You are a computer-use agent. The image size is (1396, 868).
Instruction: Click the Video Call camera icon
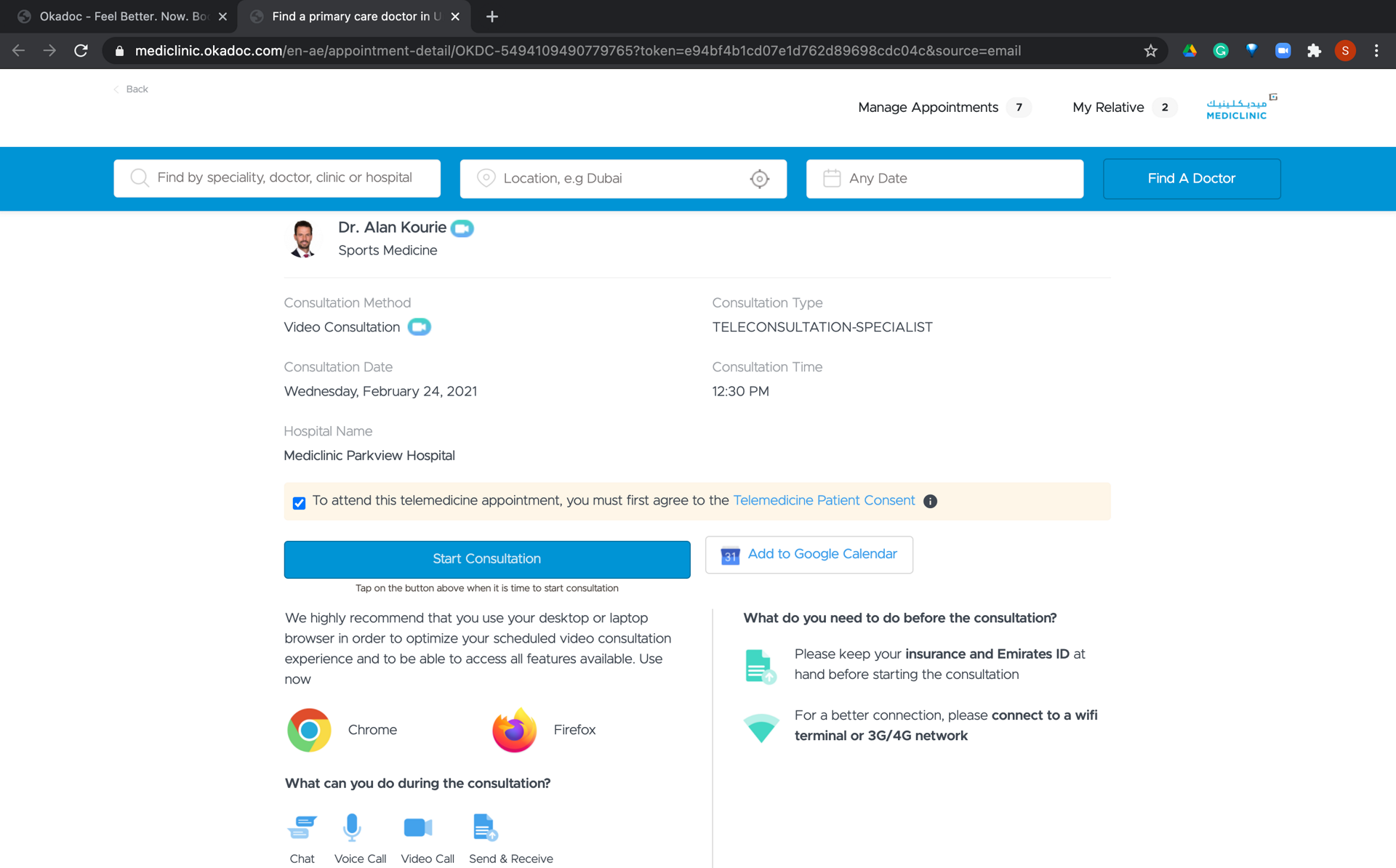click(x=418, y=827)
